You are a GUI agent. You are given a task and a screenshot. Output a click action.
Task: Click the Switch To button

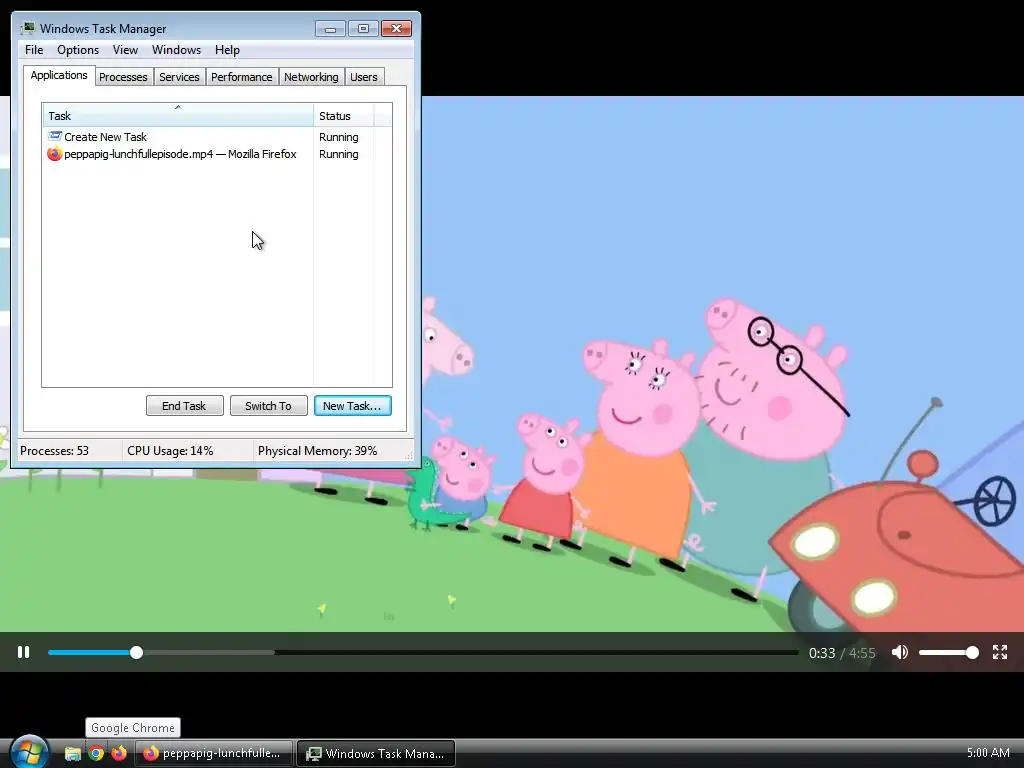point(268,406)
